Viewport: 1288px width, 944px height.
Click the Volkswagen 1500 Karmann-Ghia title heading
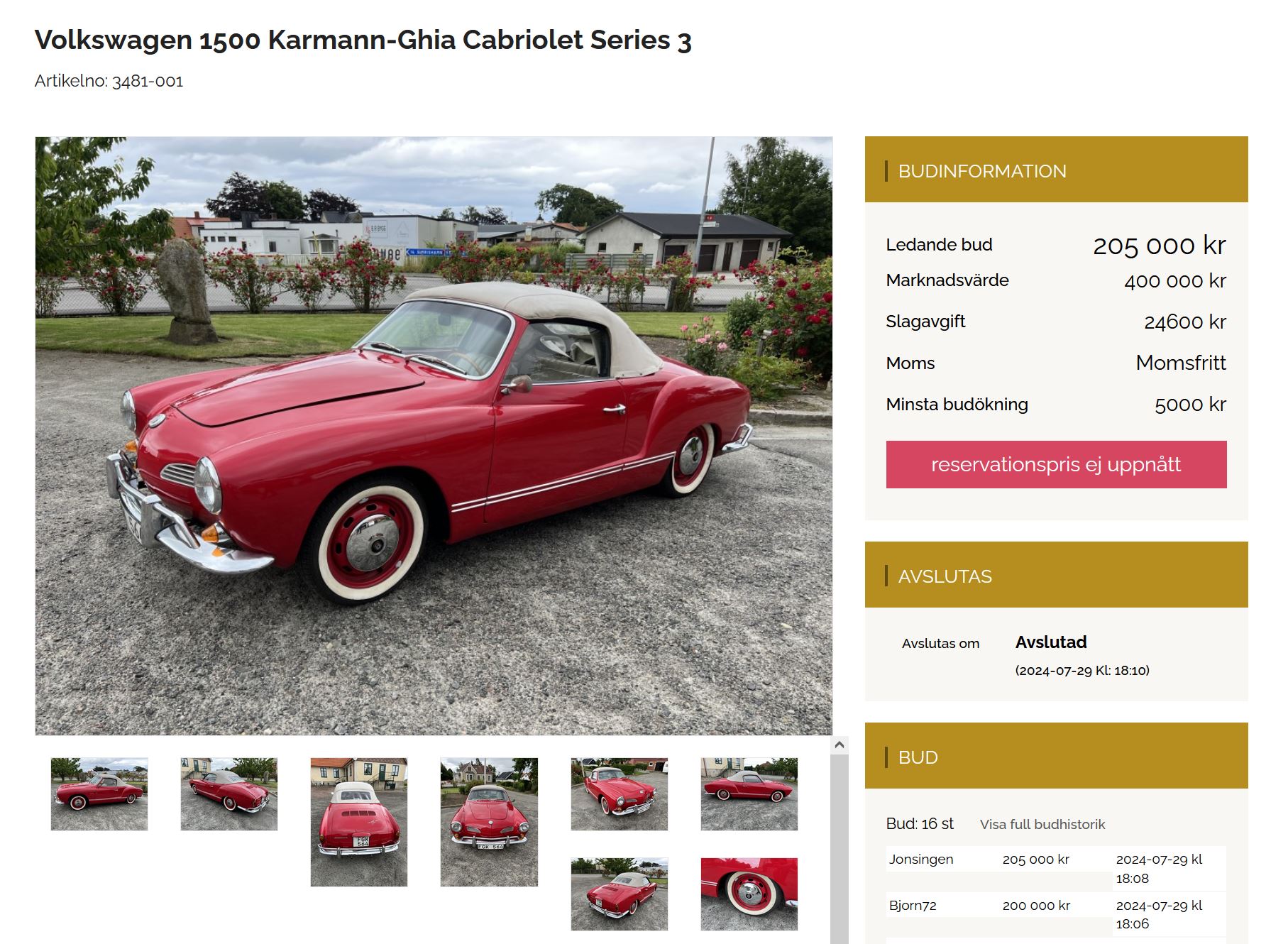363,40
